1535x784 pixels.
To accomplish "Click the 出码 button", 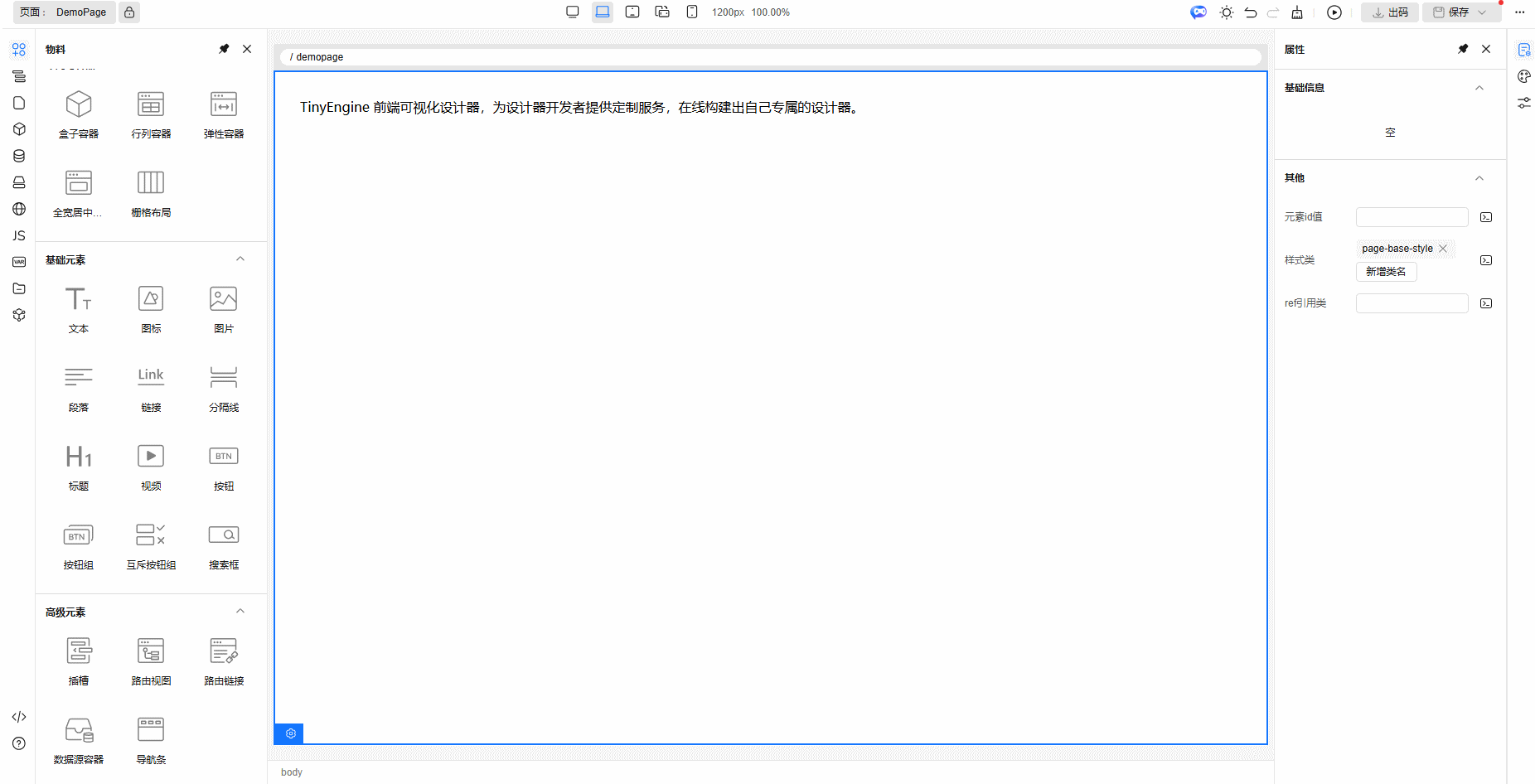I will 1390,12.
